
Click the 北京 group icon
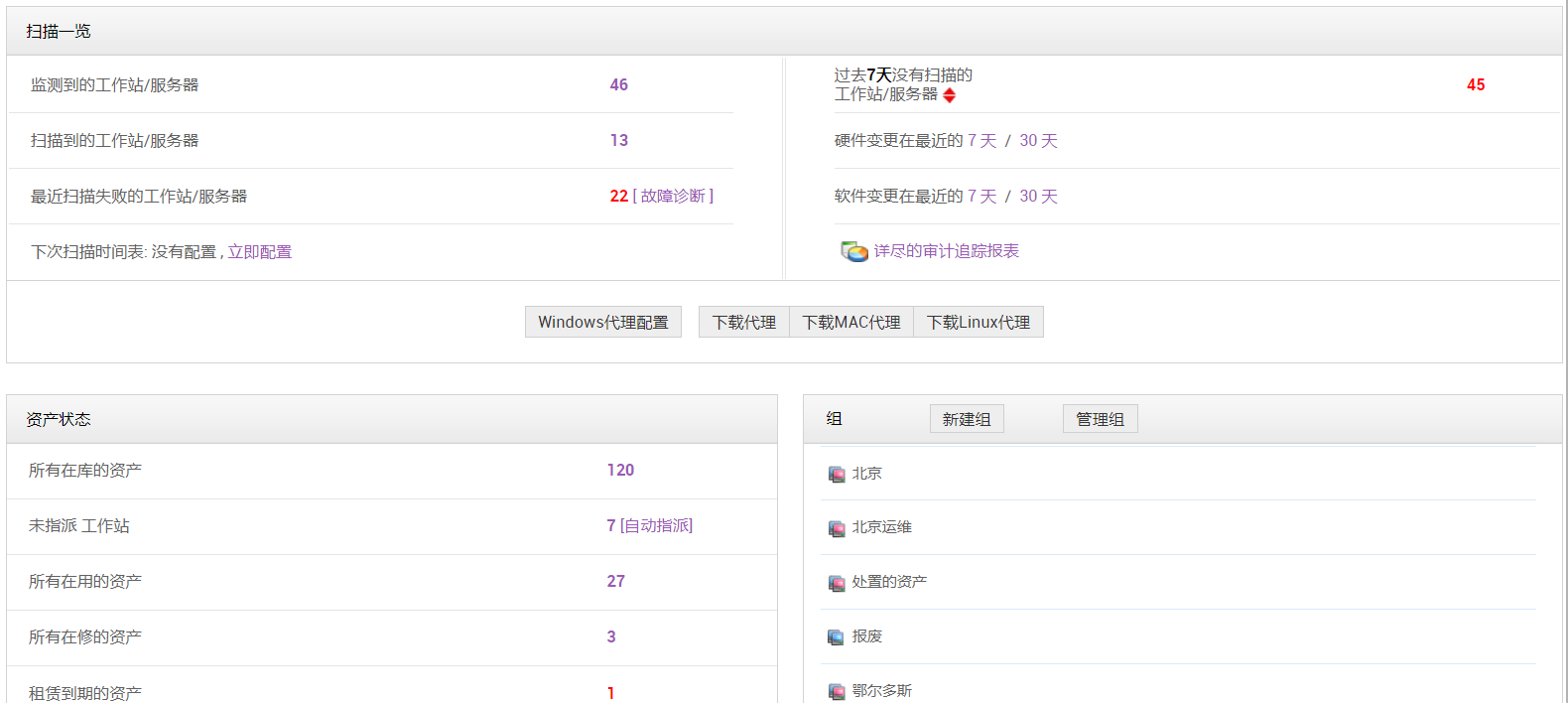point(837,475)
